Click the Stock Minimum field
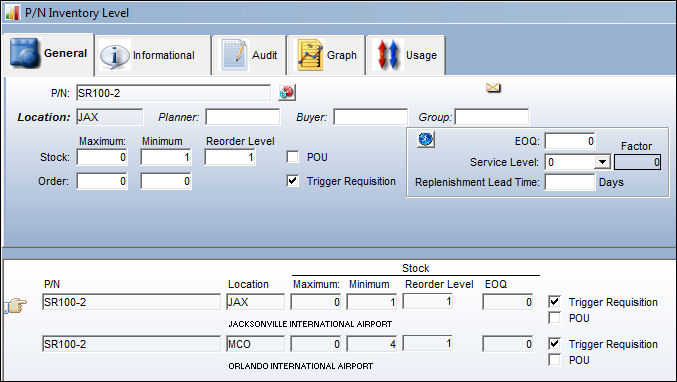This screenshot has height=382, width=677. pyautogui.click(x=166, y=157)
